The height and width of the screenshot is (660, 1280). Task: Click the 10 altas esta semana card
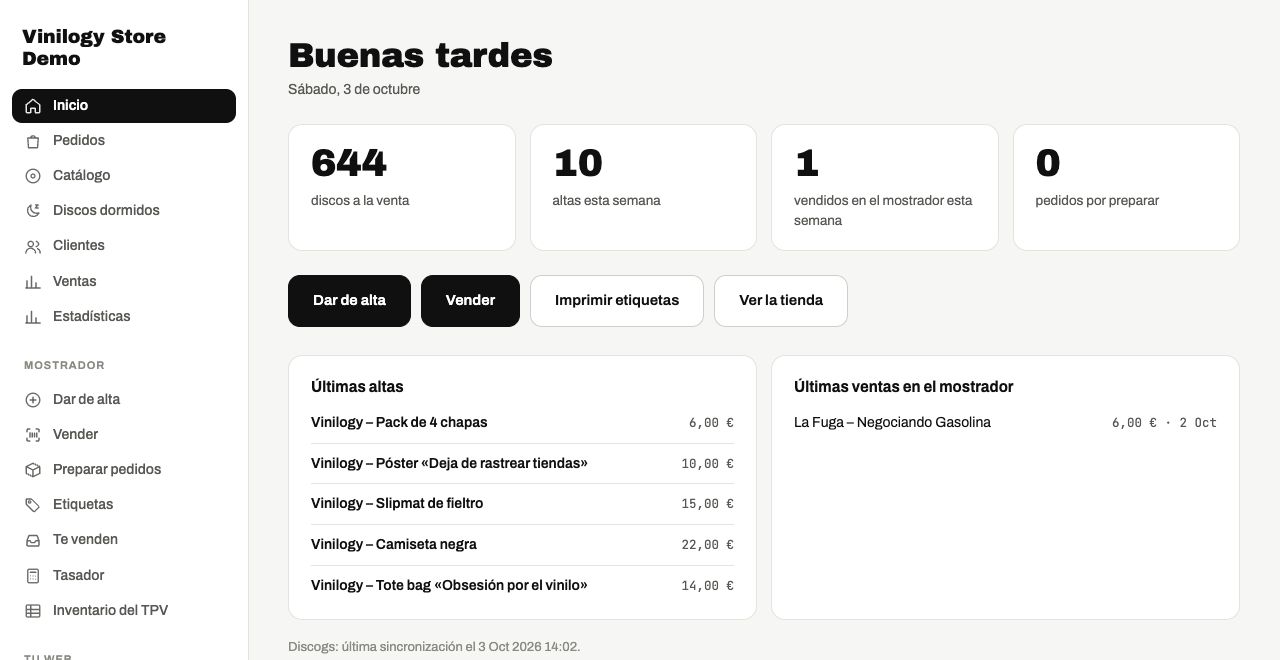tap(643, 187)
